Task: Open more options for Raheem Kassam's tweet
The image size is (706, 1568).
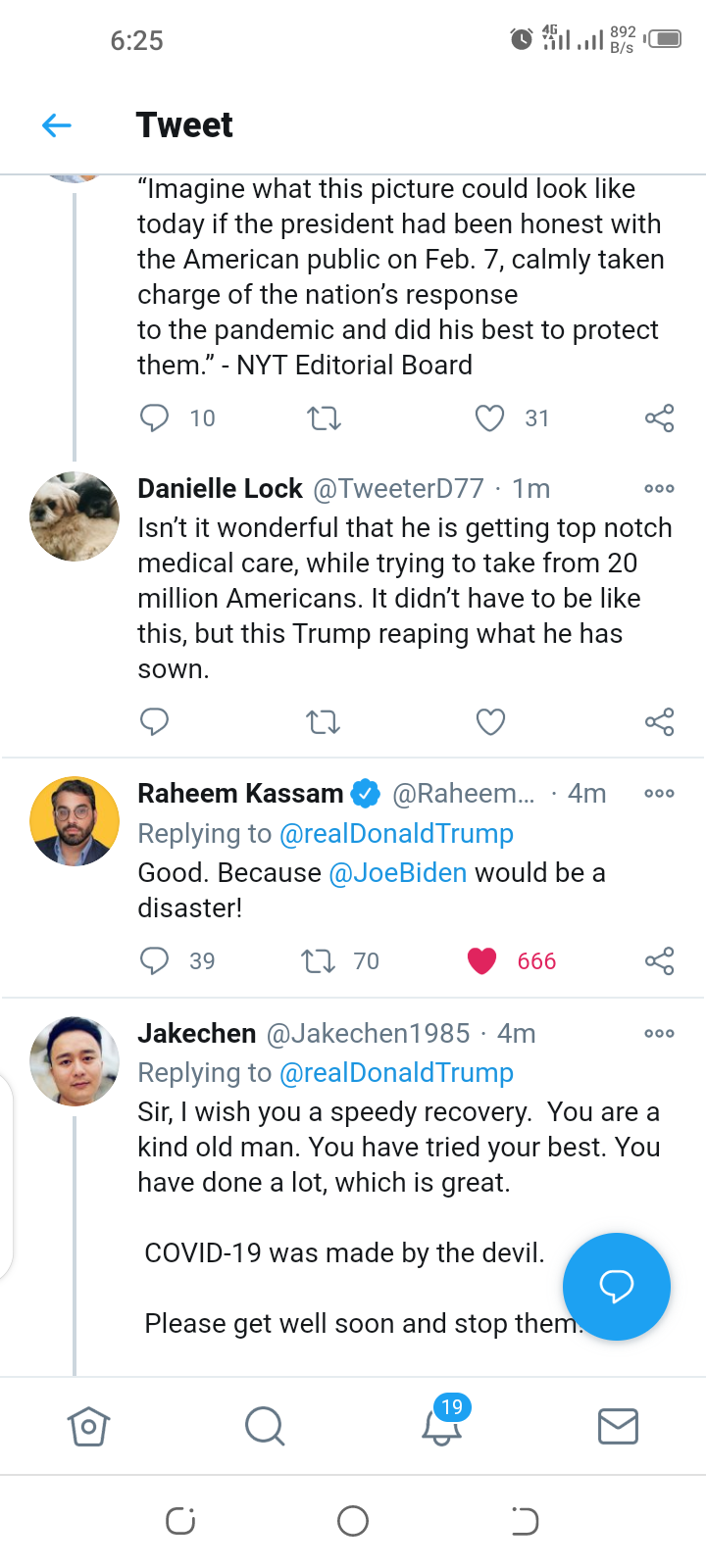Action: coord(659,793)
